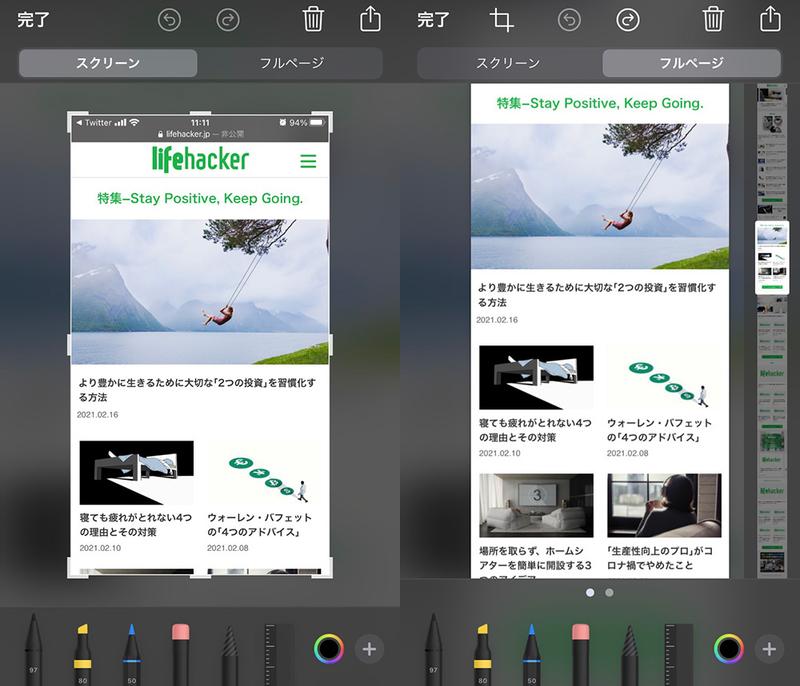Tap Warren Buffett article thumbnail, right preview
Screen dimensions: 800x686
pos(664,377)
